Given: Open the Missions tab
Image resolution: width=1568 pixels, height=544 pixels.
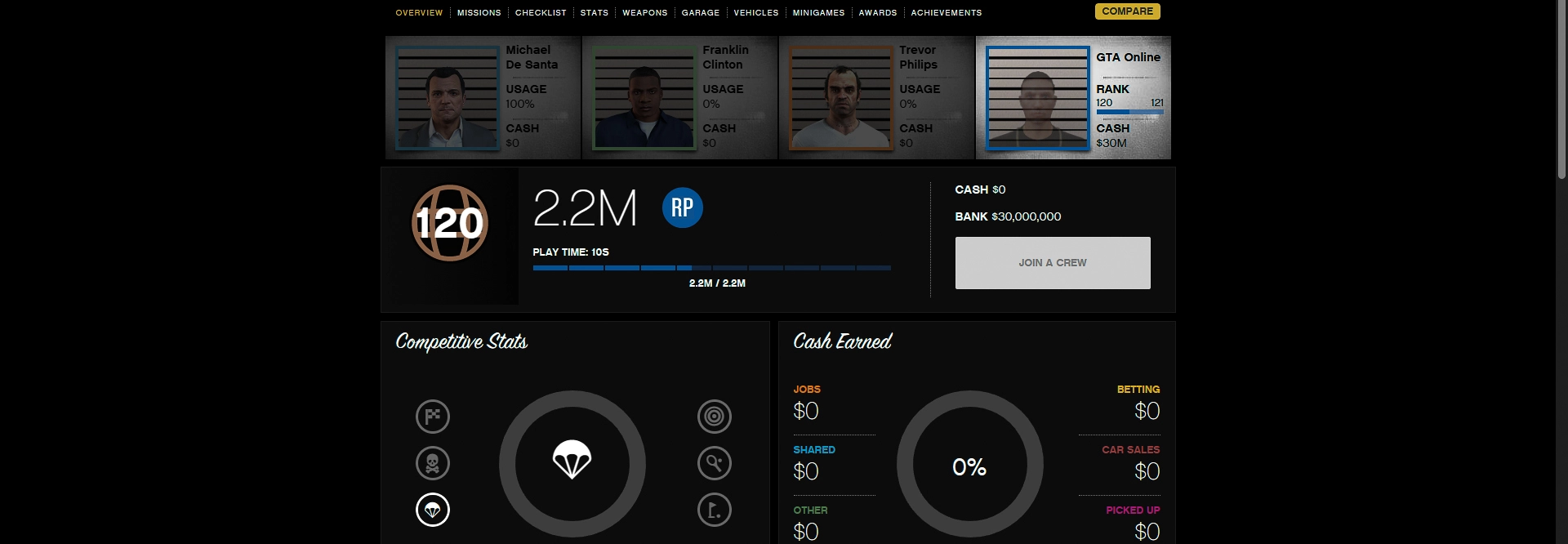Looking at the screenshot, I should (479, 13).
